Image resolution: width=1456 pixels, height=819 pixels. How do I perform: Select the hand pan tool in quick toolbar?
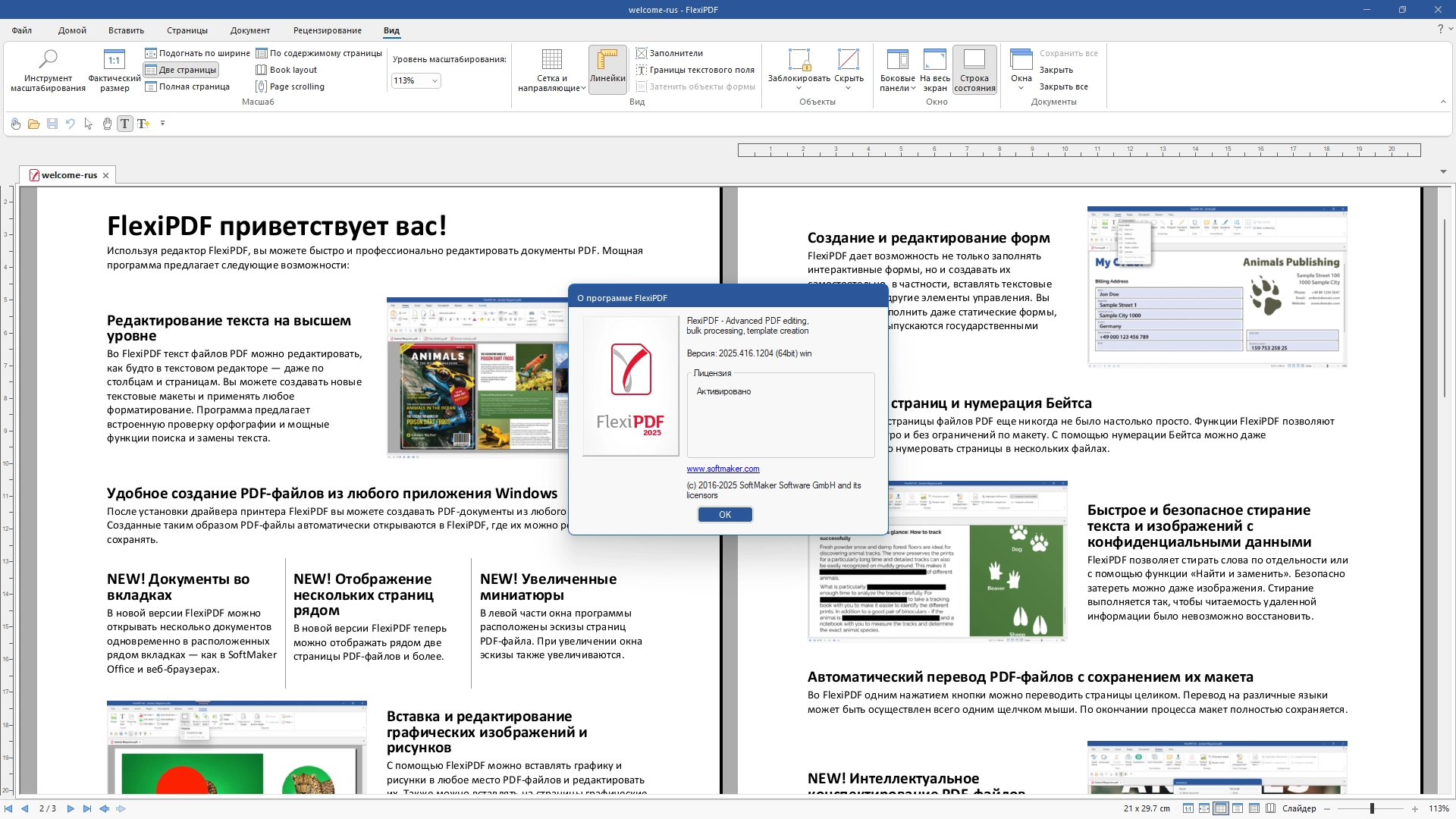(107, 124)
